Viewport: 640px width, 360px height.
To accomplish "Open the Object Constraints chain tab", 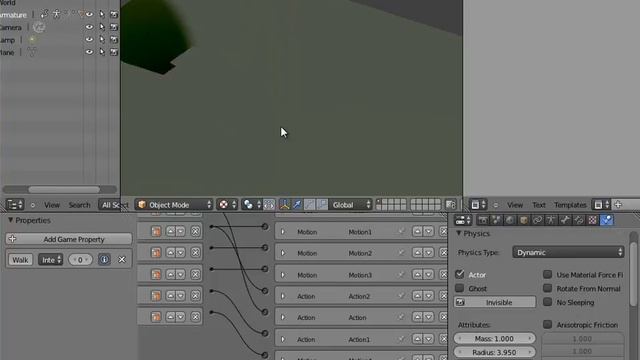I will [x=538, y=220].
